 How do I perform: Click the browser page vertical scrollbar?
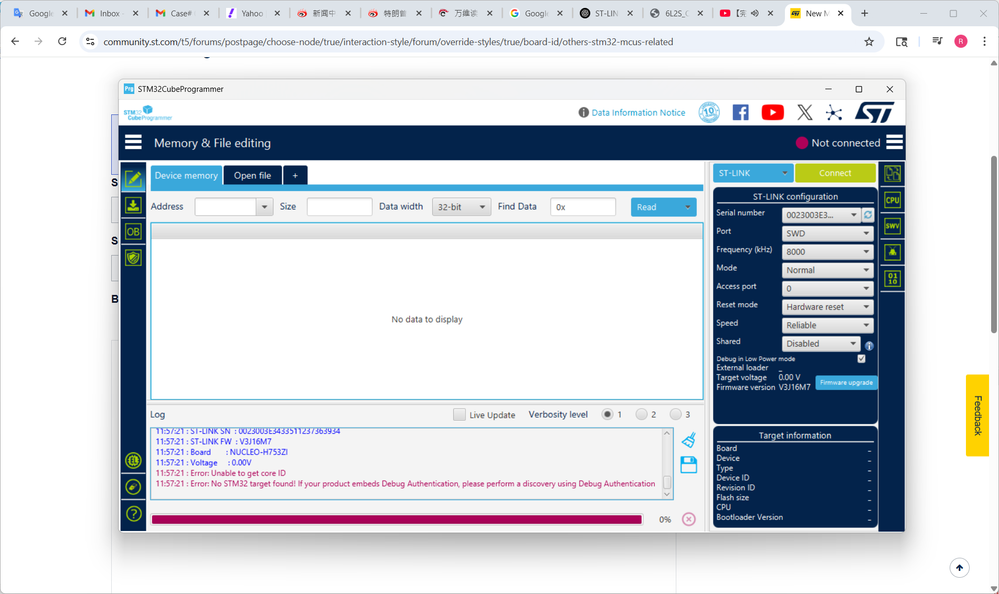coord(994,244)
